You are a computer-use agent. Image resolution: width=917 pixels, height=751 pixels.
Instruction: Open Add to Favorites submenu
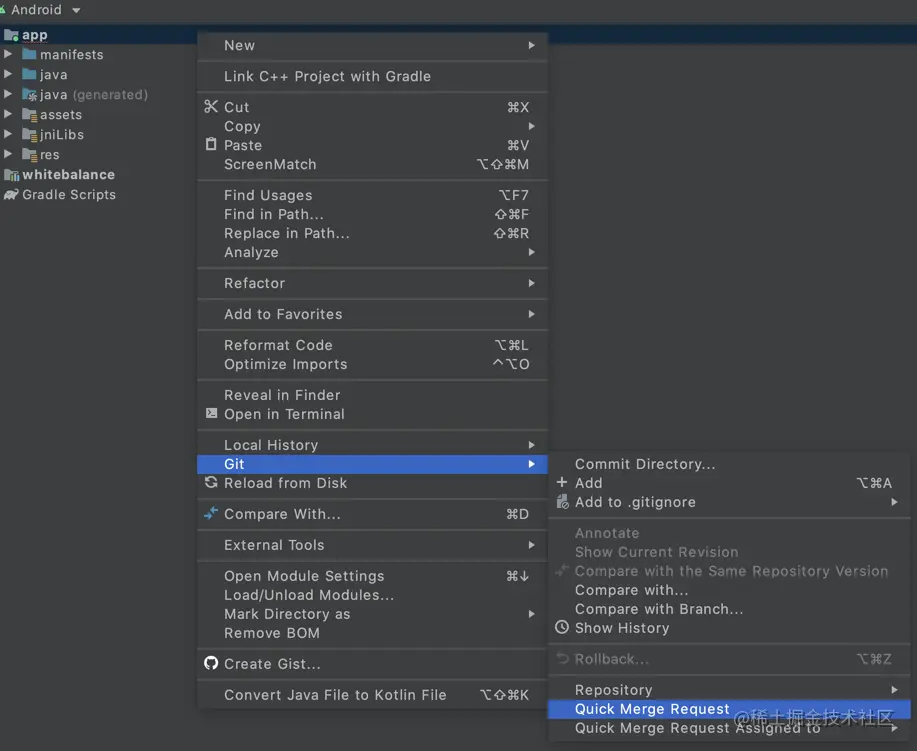tap(373, 314)
